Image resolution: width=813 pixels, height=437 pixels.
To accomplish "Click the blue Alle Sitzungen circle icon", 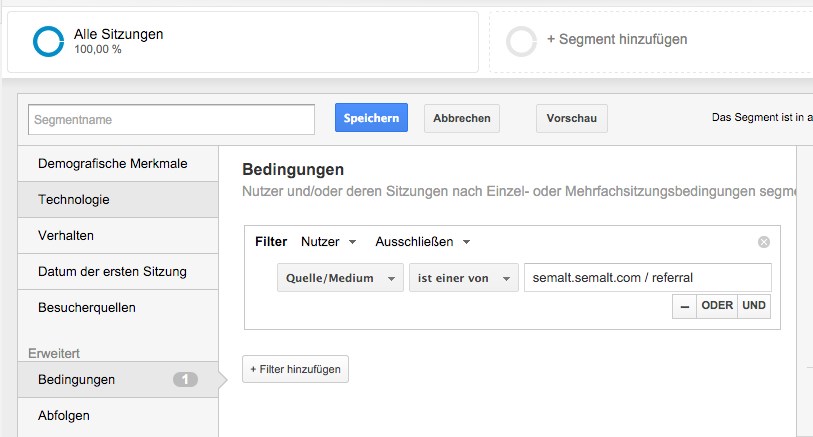I will click(x=48, y=41).
